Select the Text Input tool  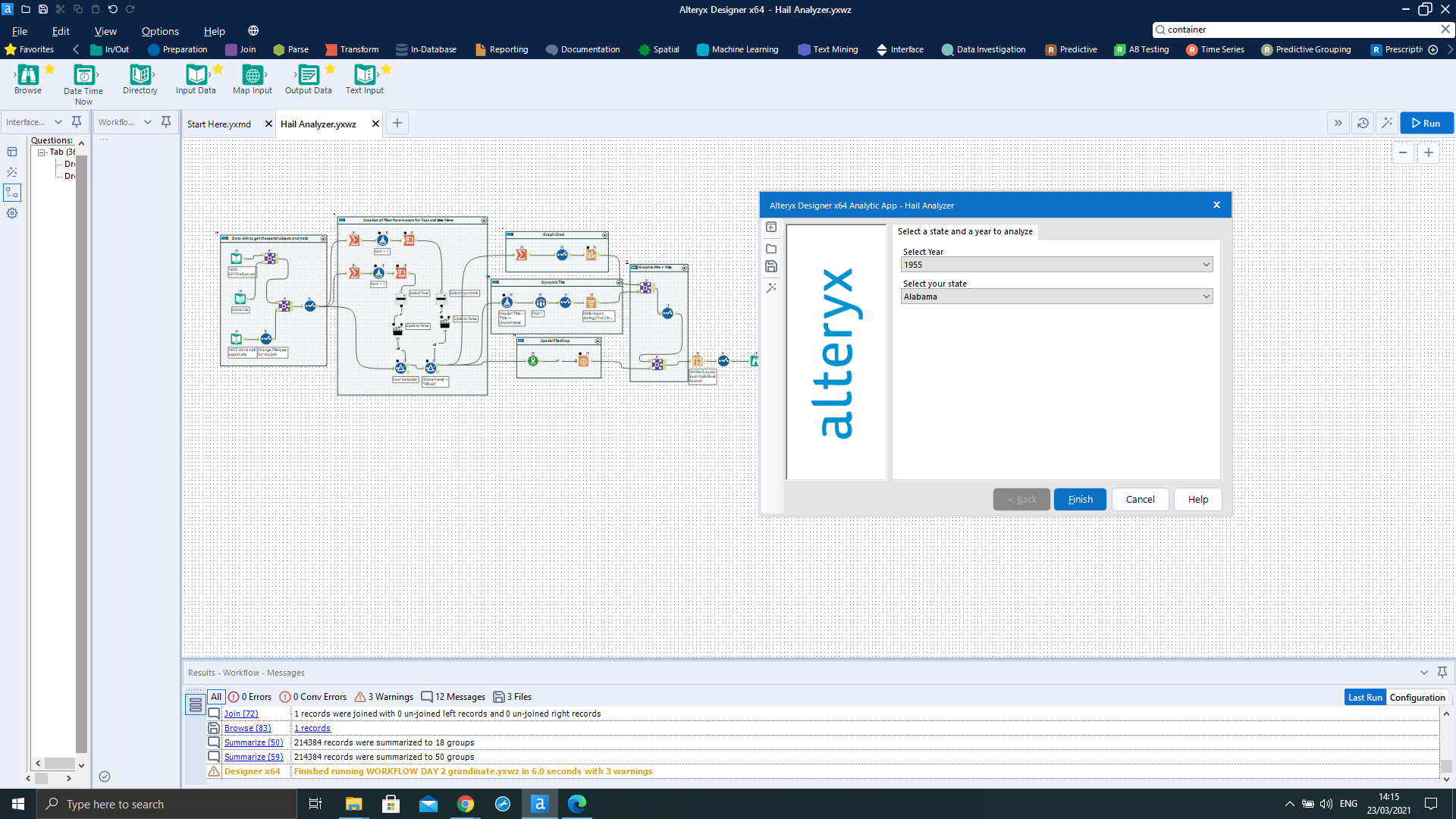click(365, 80)
